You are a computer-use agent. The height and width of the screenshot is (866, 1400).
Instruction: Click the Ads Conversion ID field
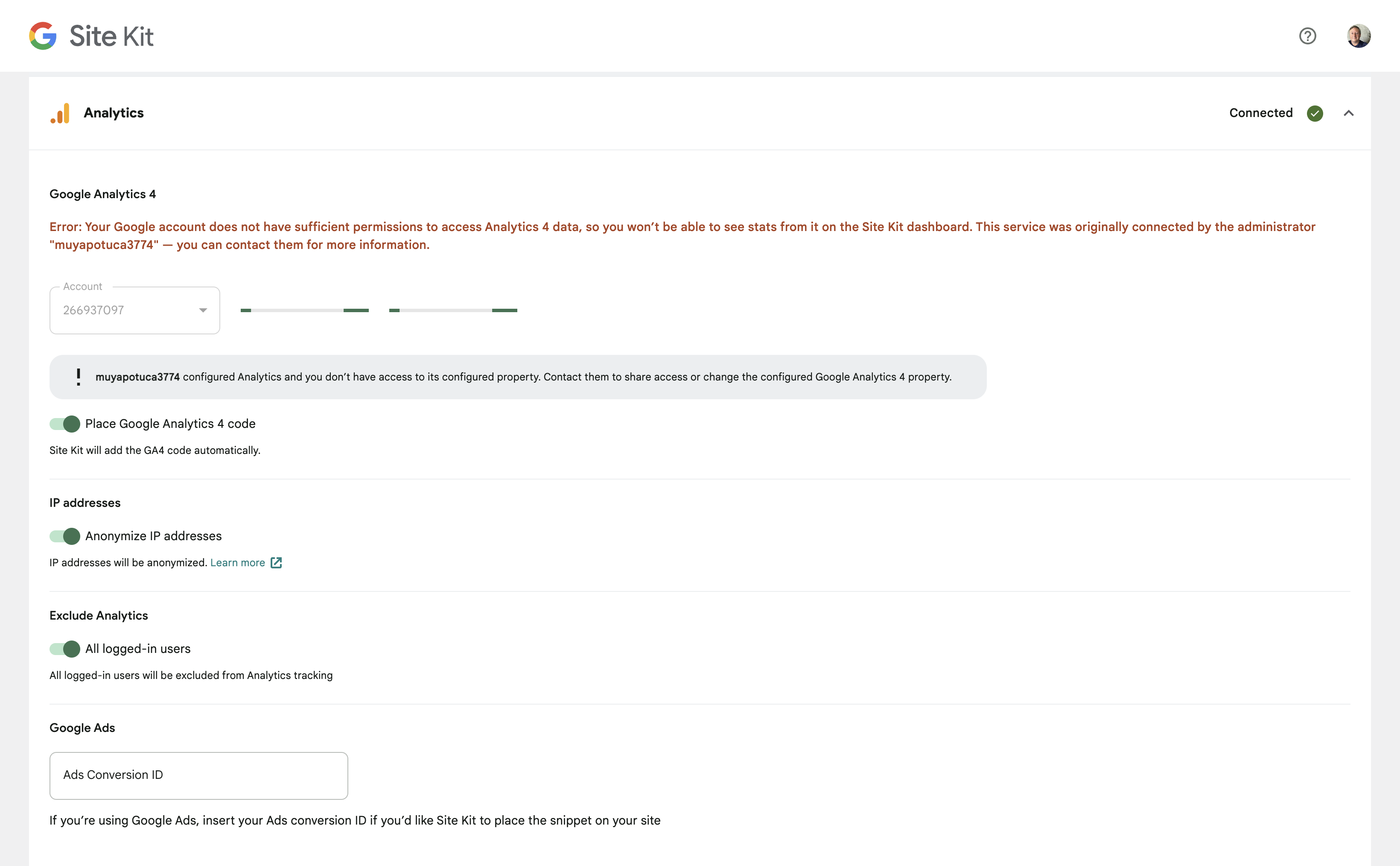(x=198, y=775)
